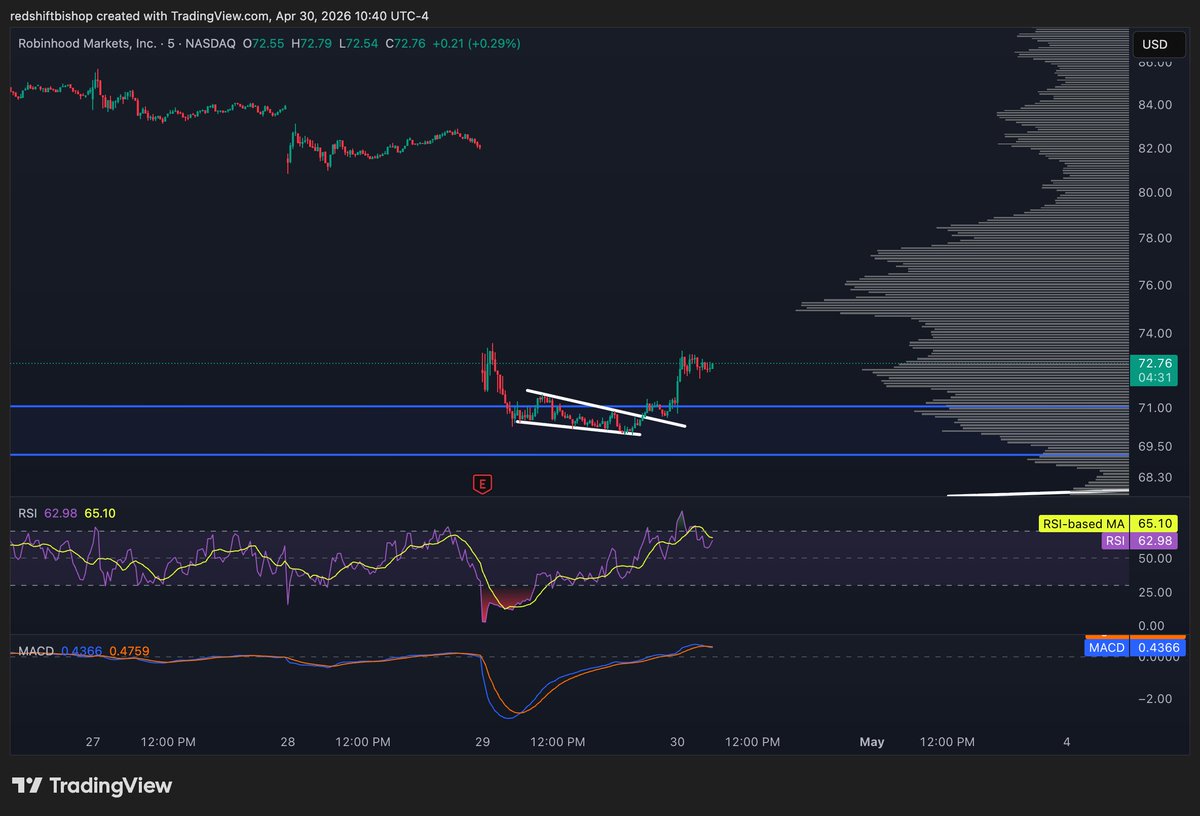Click the 30 date label on time axis
The width and height of the screenshot is (1200, 816).
[x=677, y=742]
